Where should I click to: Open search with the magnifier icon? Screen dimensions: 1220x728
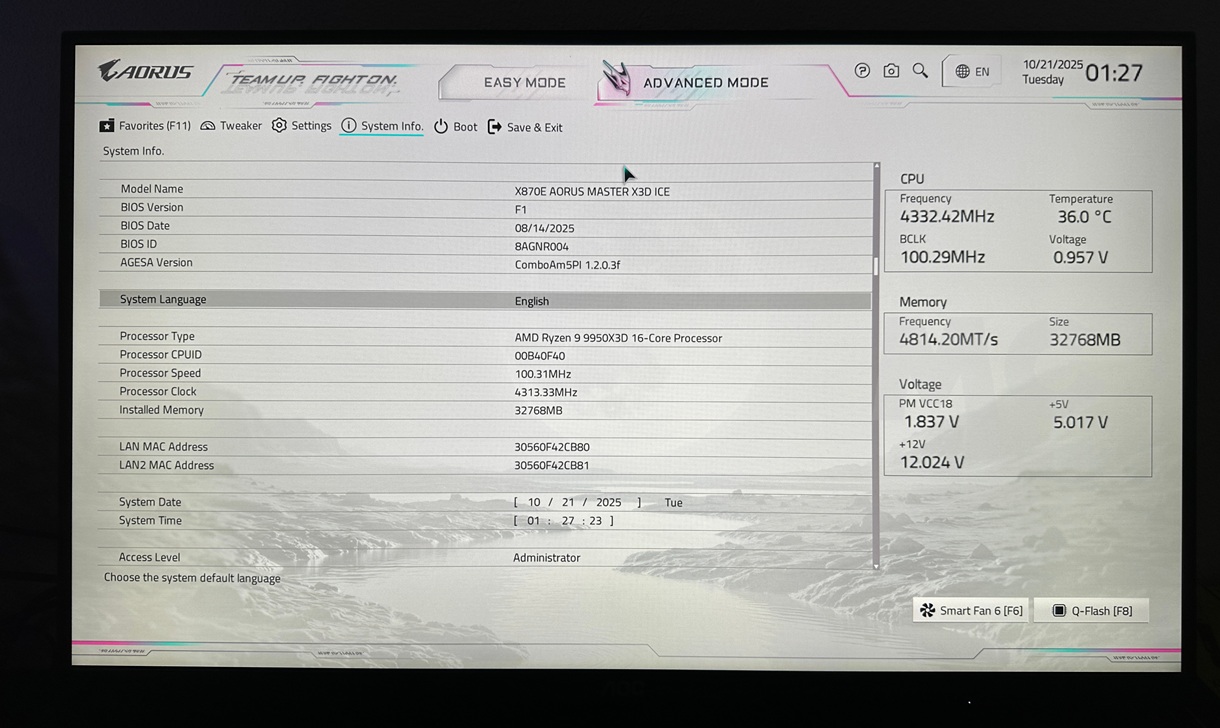point(920,71)
